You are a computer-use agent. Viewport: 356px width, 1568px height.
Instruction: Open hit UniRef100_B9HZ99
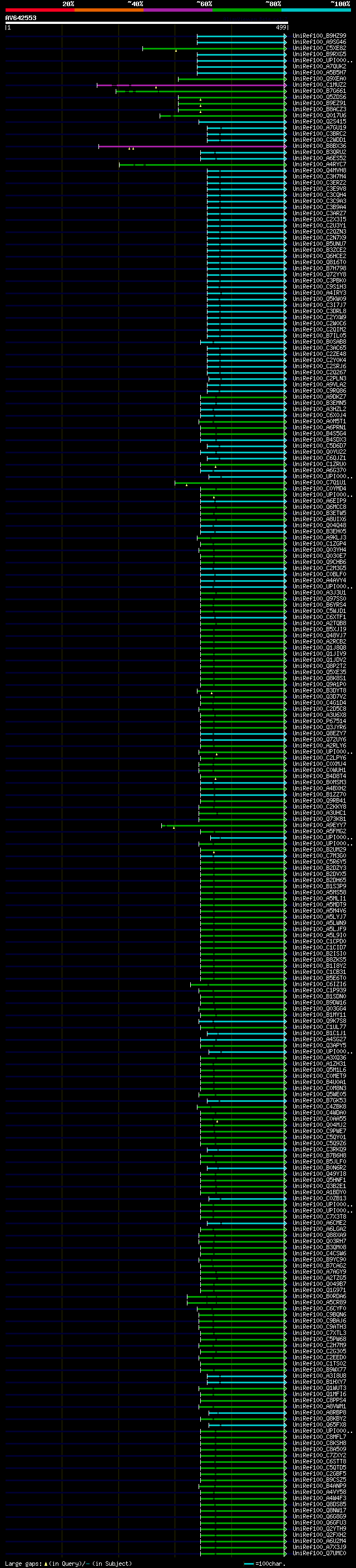(x=319, y=36)
